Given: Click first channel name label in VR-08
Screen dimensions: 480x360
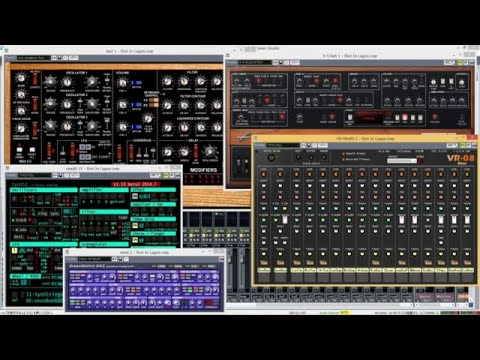Looking at the screenshot, I should click(x=264, y=270).
